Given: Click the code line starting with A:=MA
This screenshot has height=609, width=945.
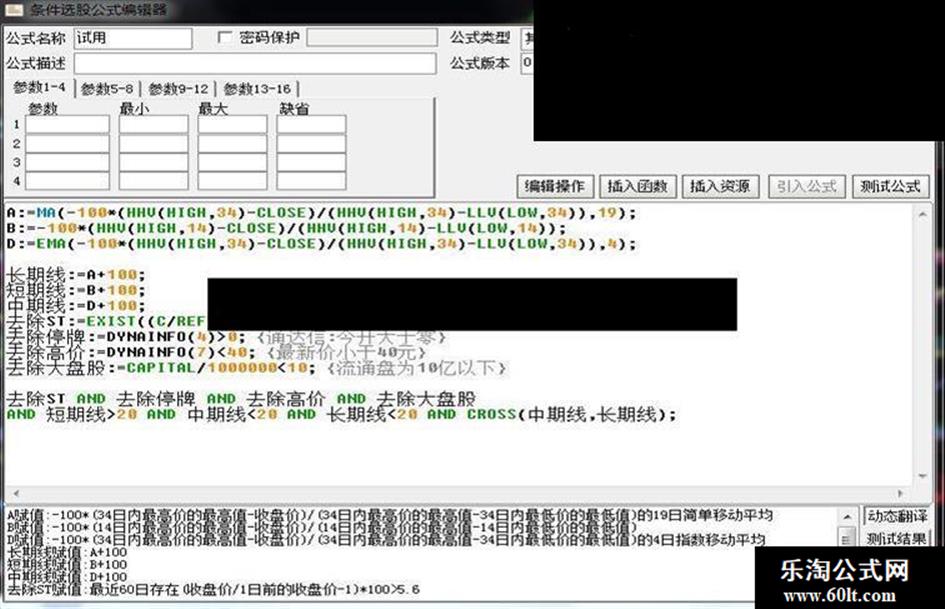Looking at the screenshot, I should pyautogui.click(x=321, y=213).
